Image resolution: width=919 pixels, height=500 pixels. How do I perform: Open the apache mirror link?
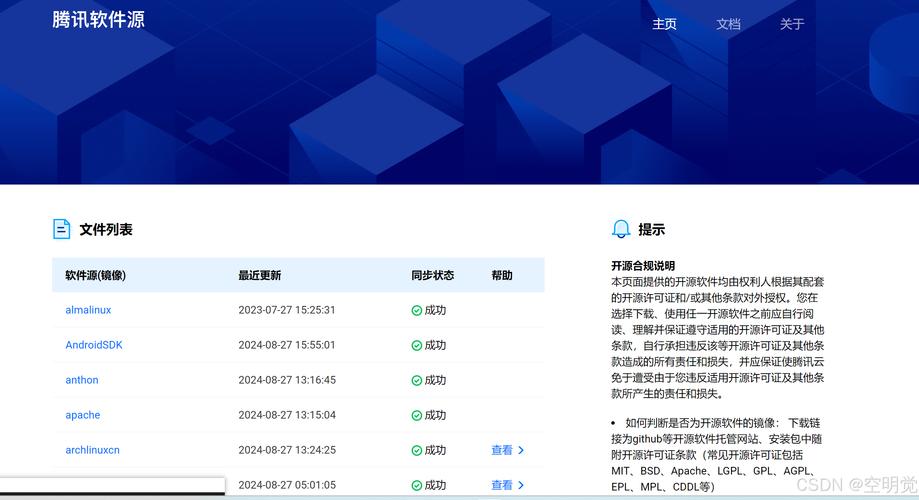pos(83,415)
